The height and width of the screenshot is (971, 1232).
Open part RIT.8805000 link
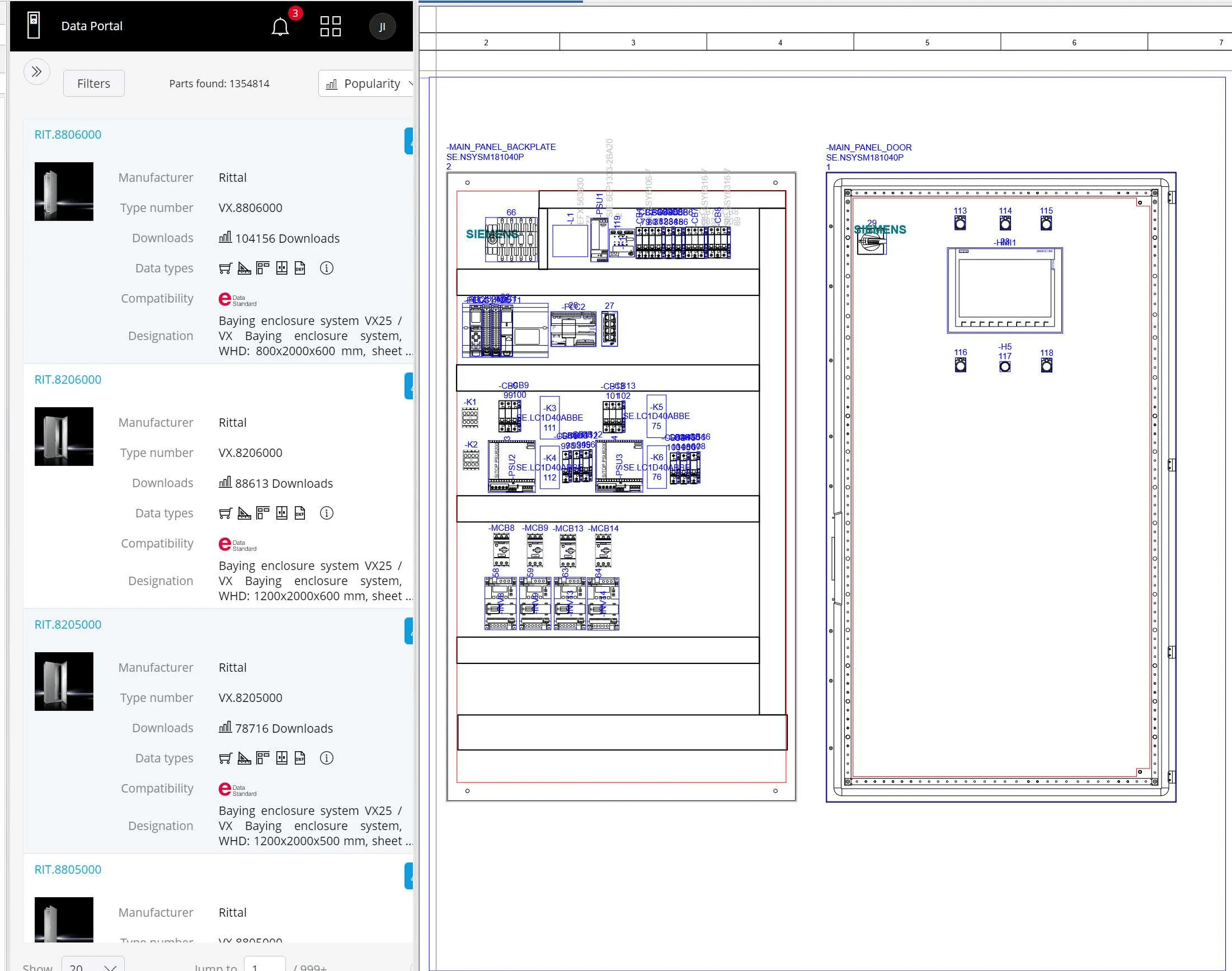coord(68,870)
